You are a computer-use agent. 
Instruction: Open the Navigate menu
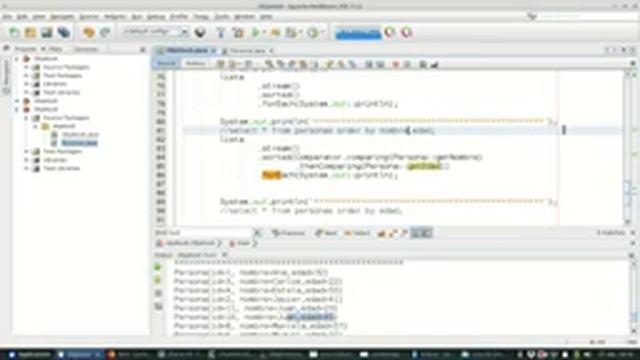point(62,17)
